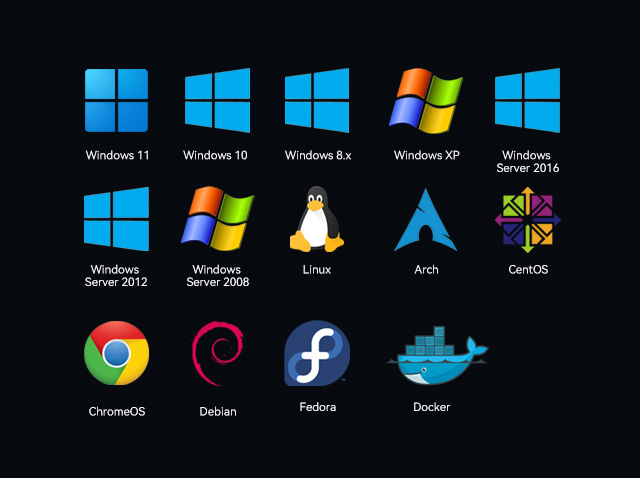The width and height of the screenshot is (640, 478).
Task: Select the "Windows Server 2016" label
Action: pyautogui.click(x=527, y=161)
